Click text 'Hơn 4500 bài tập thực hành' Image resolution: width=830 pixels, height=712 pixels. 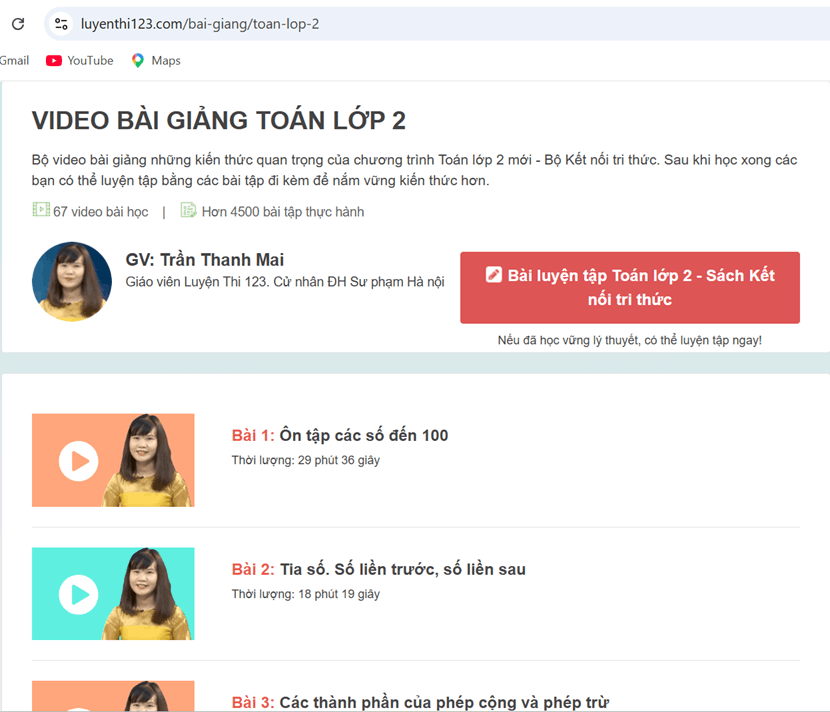(x=283, y=212)
